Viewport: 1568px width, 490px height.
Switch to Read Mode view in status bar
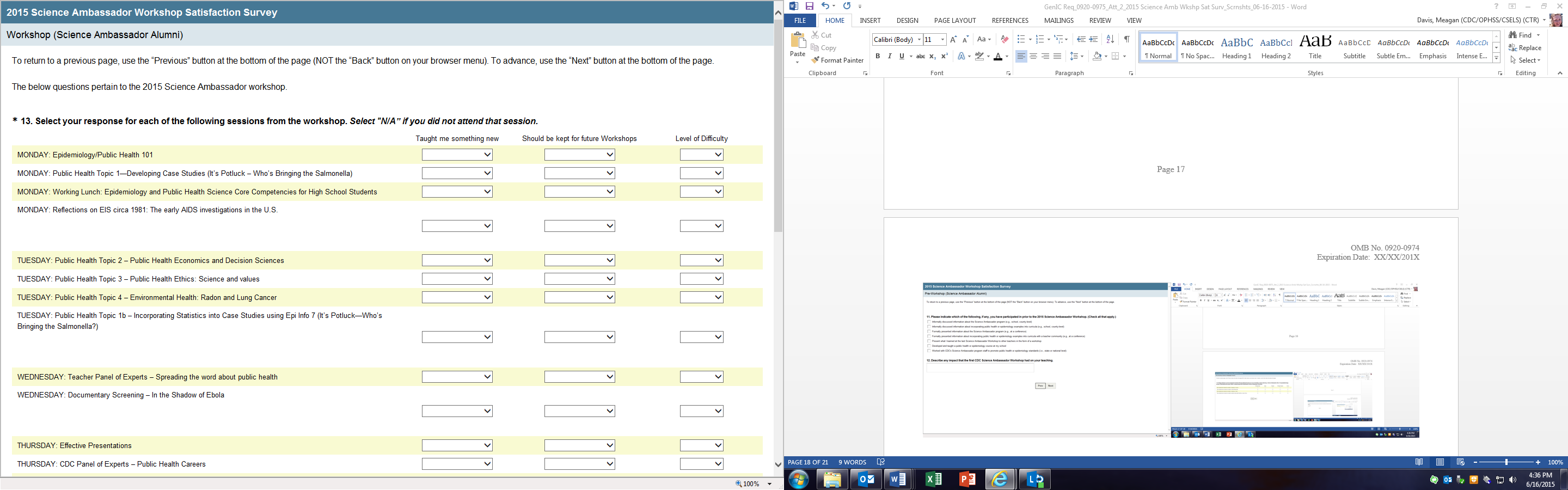(x=1419, y=463)
